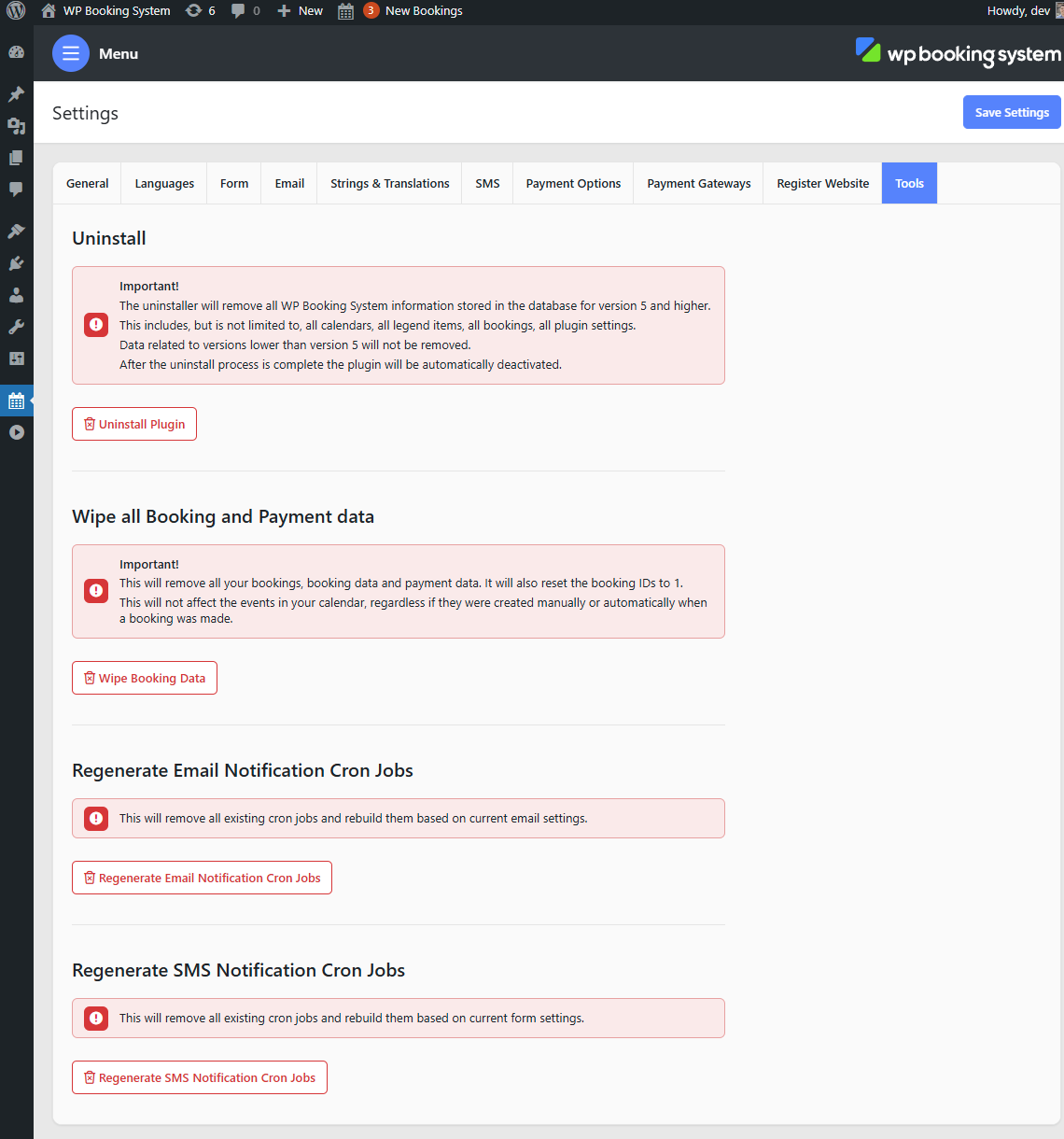Click the wp booking system logo

coord(959,53)
